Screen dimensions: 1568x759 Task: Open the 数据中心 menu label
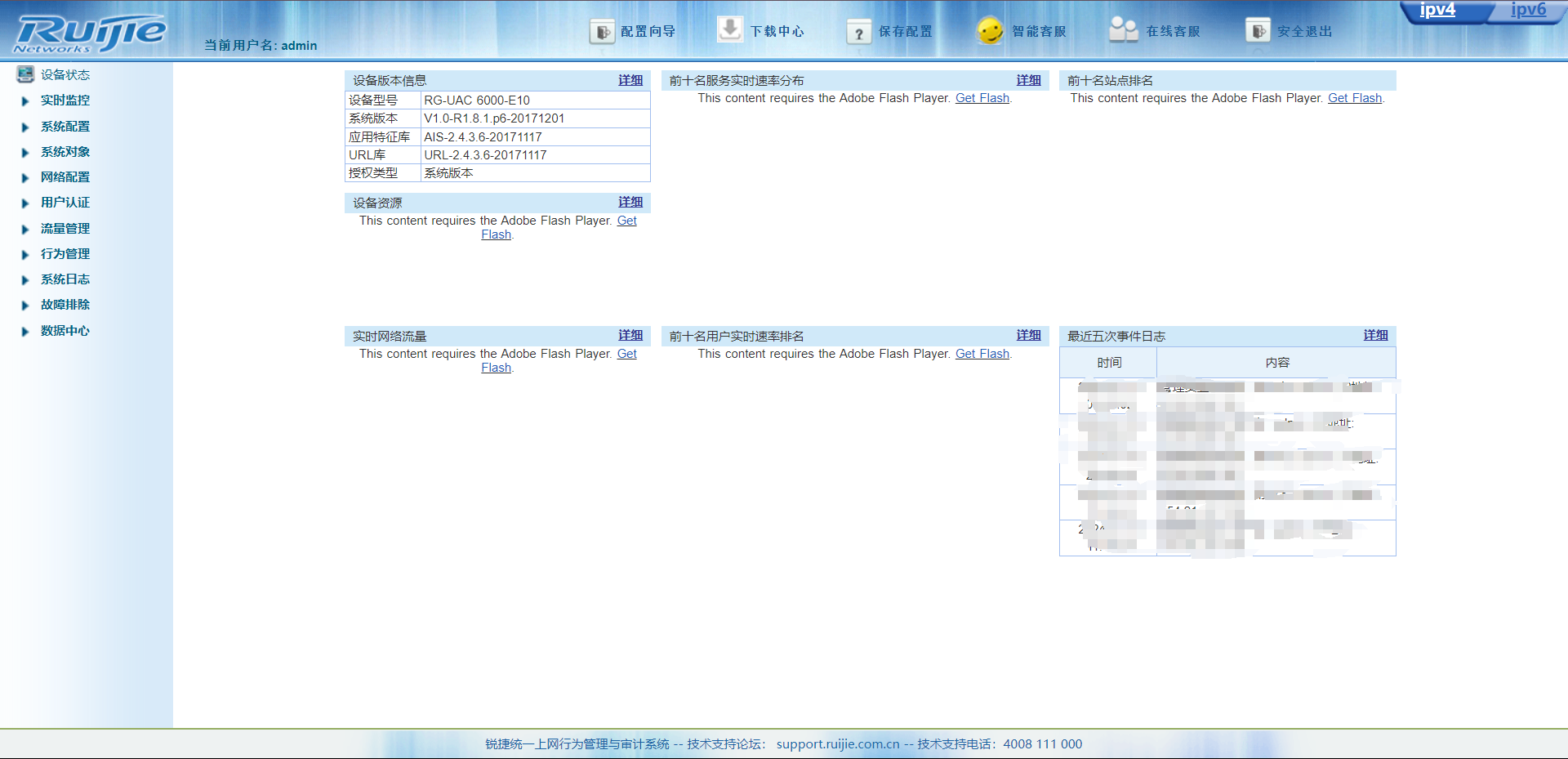click(x=65, y=331)
